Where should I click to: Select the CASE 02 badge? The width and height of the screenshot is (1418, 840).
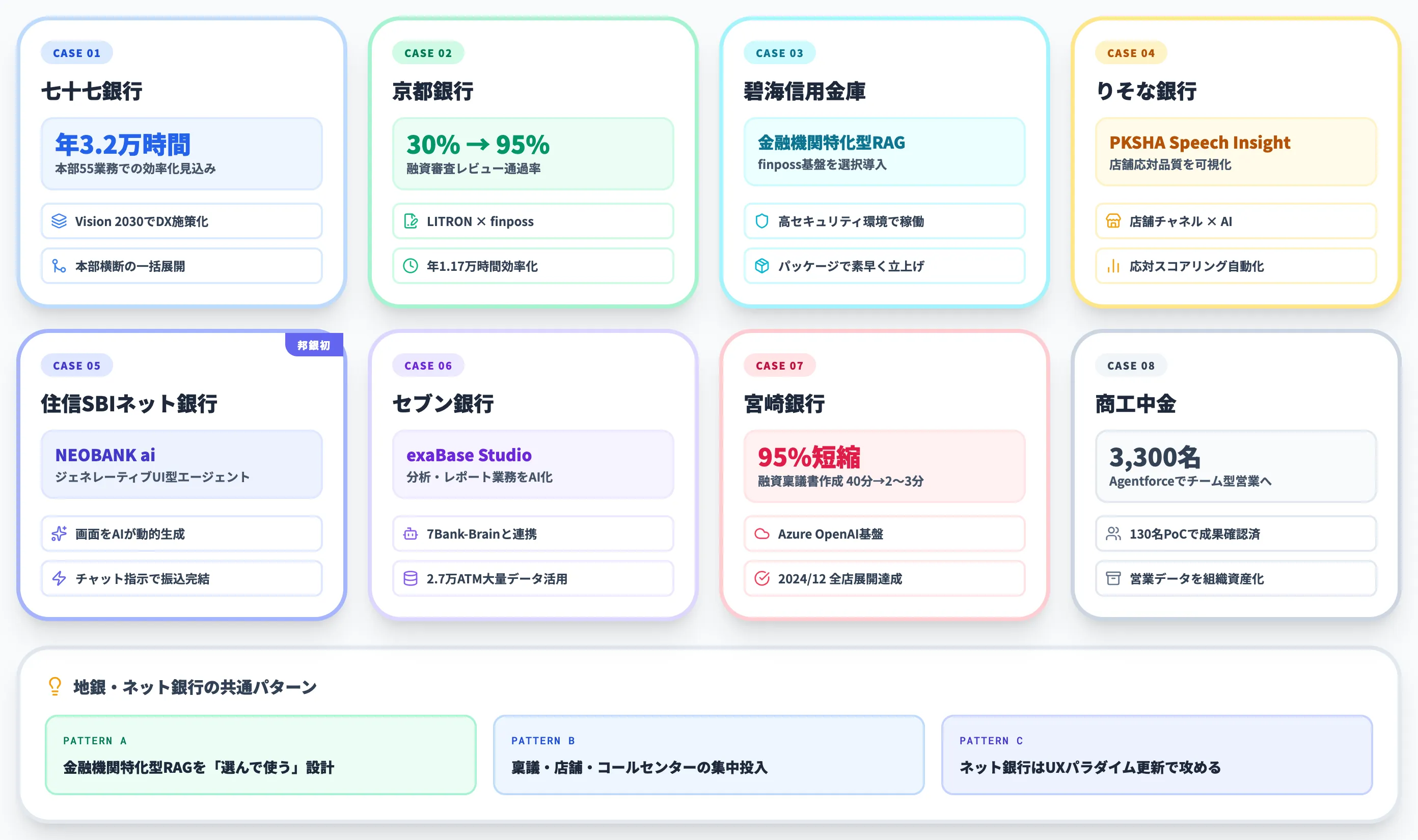click(x=428, y=53)
